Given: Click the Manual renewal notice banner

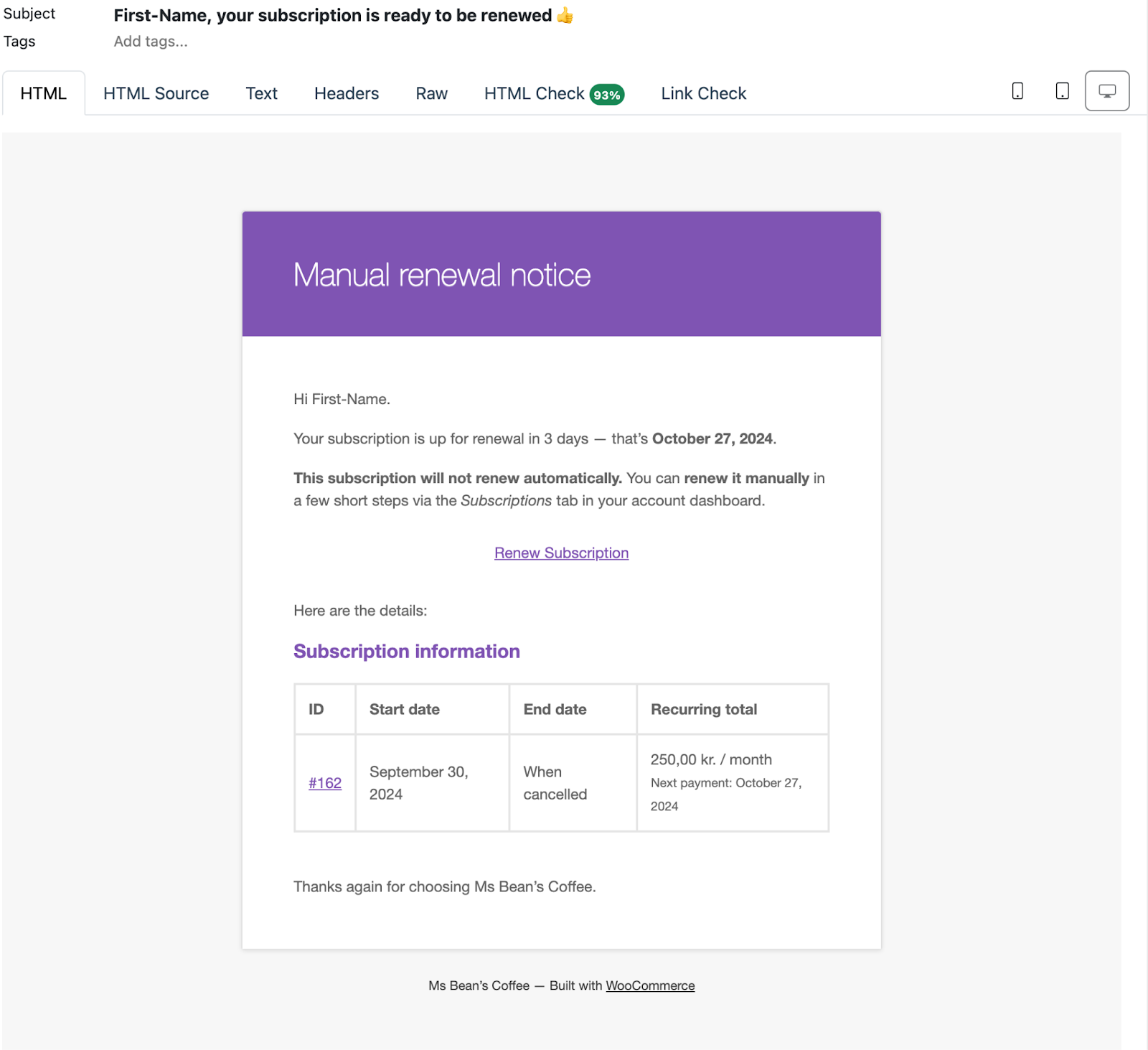Looking at the screenshot, I should [x=441, y=274].
